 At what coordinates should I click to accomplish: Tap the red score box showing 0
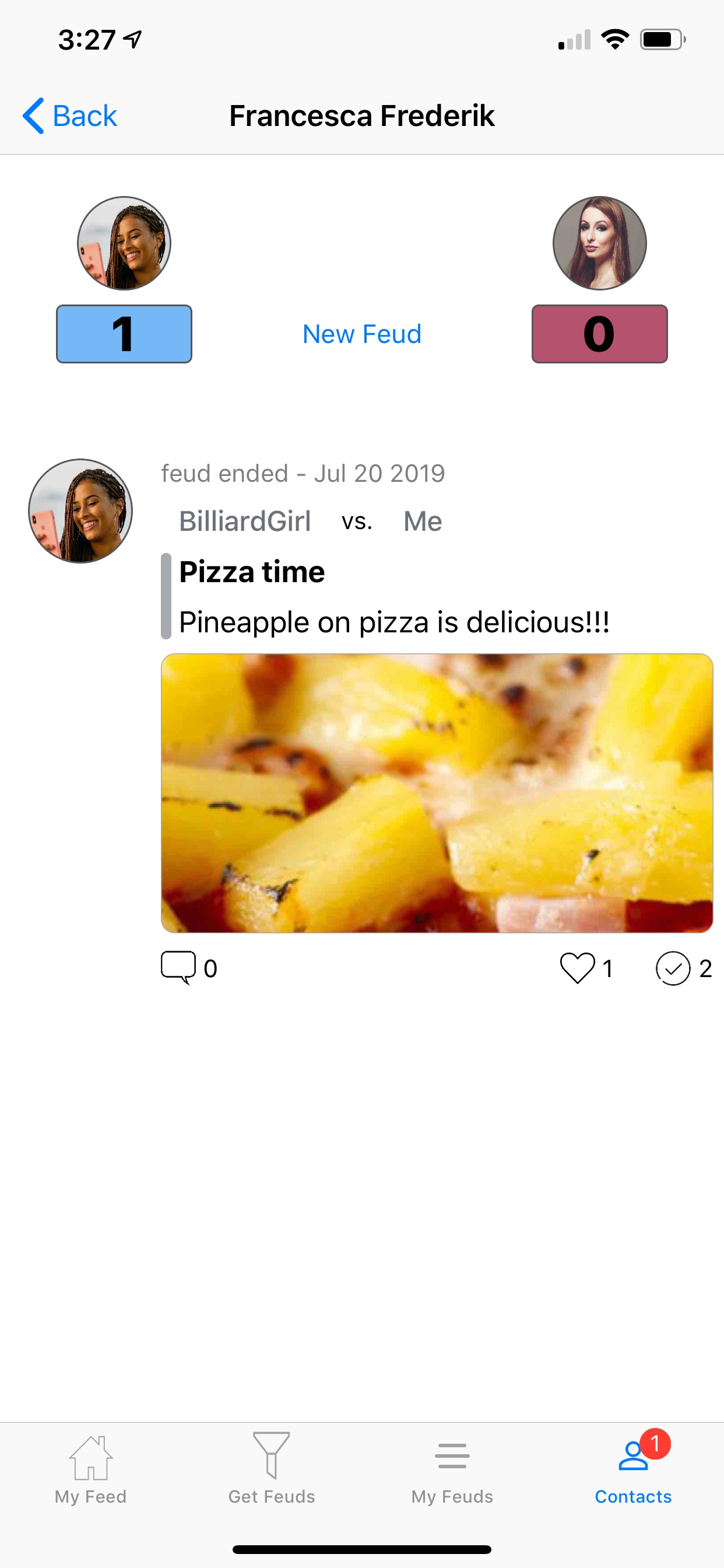point(599,334)
